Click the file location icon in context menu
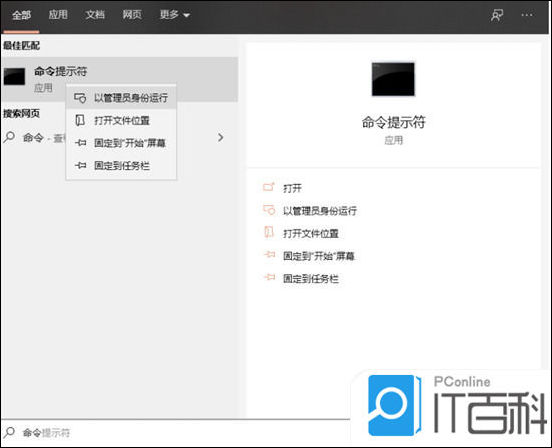Screen dimensions: 552x448 (80, 120)
